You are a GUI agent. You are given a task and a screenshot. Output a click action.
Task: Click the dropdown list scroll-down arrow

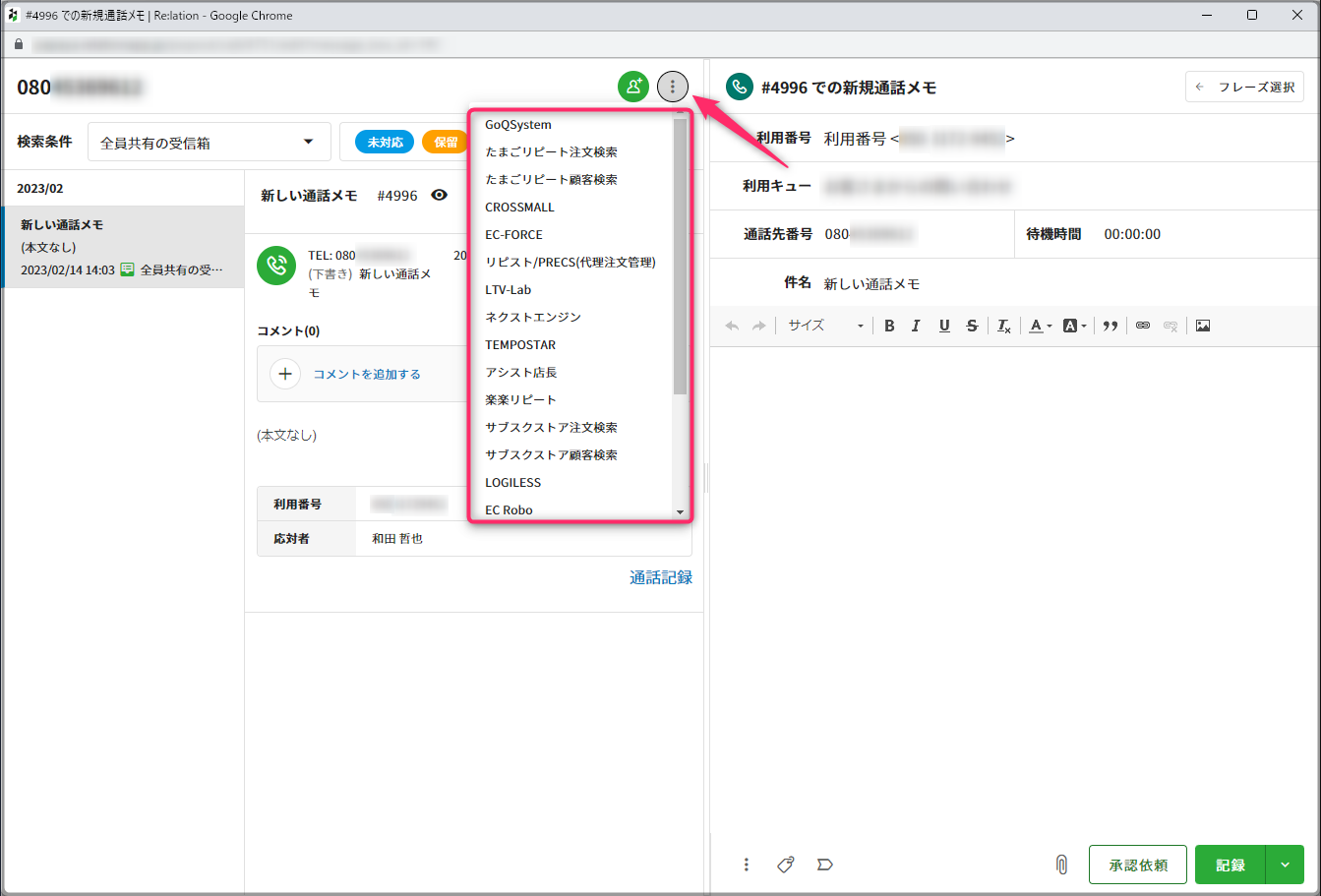680,512
